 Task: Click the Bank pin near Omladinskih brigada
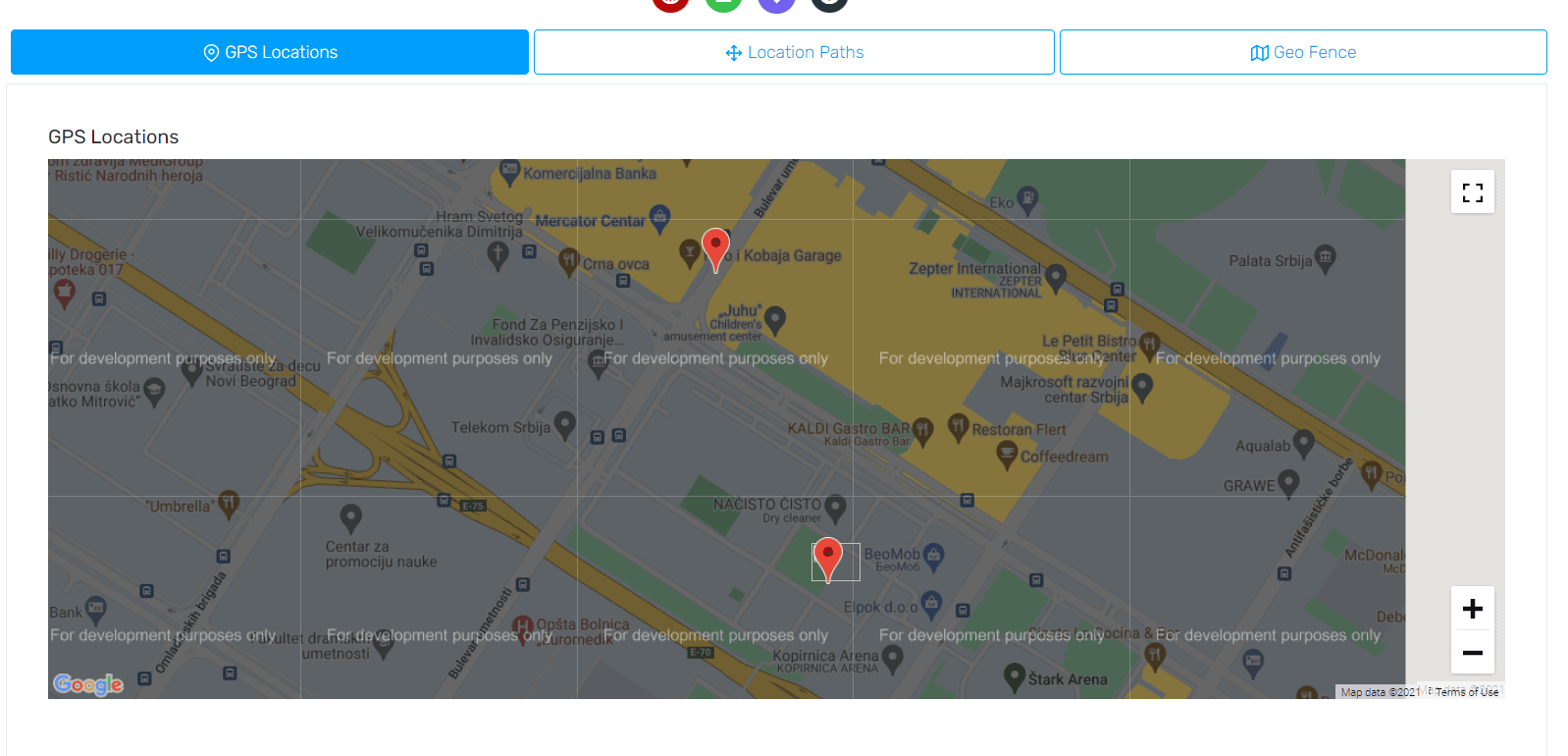click(95, 611)
